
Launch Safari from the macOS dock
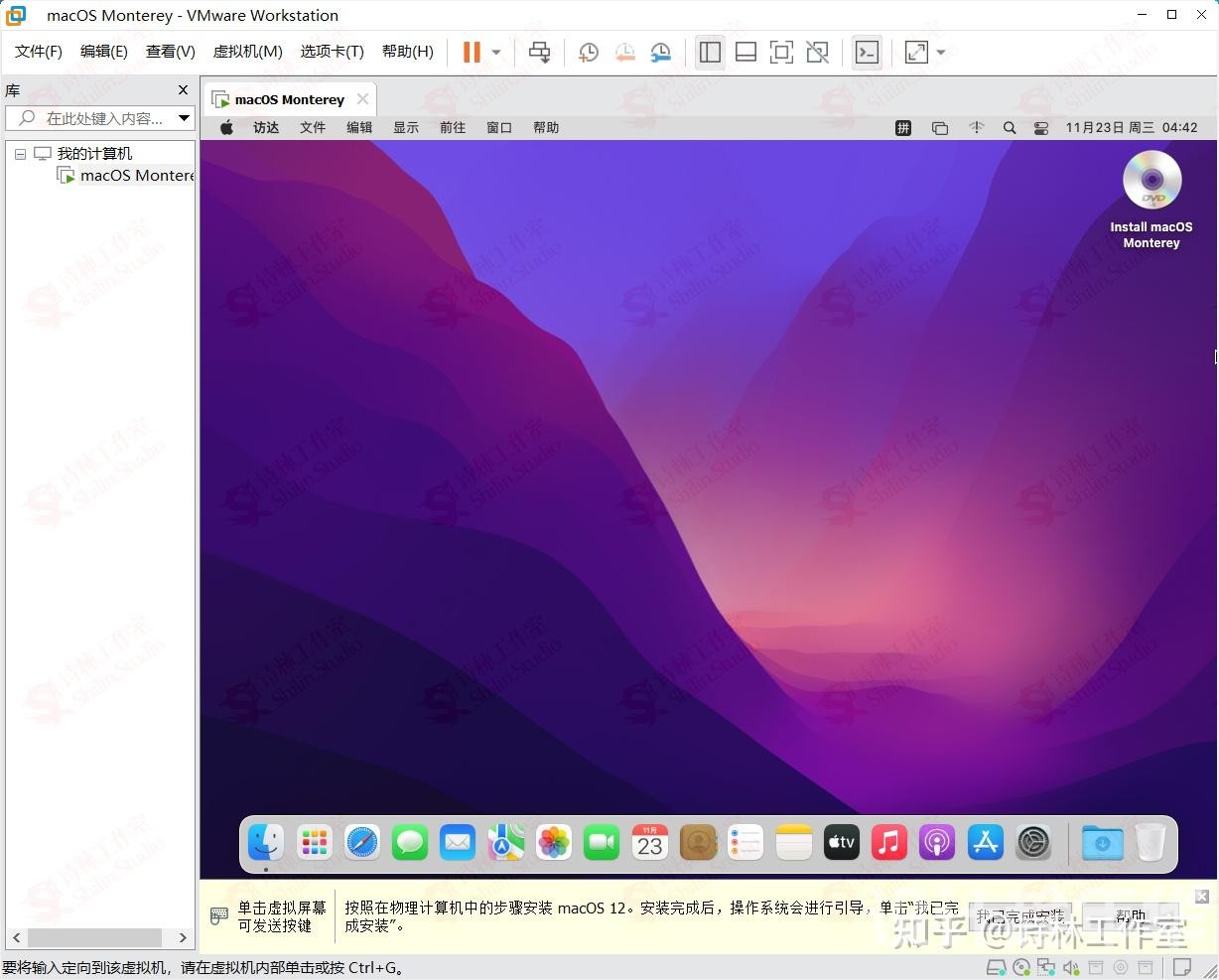pyautogui.click(x=361, y=842)
